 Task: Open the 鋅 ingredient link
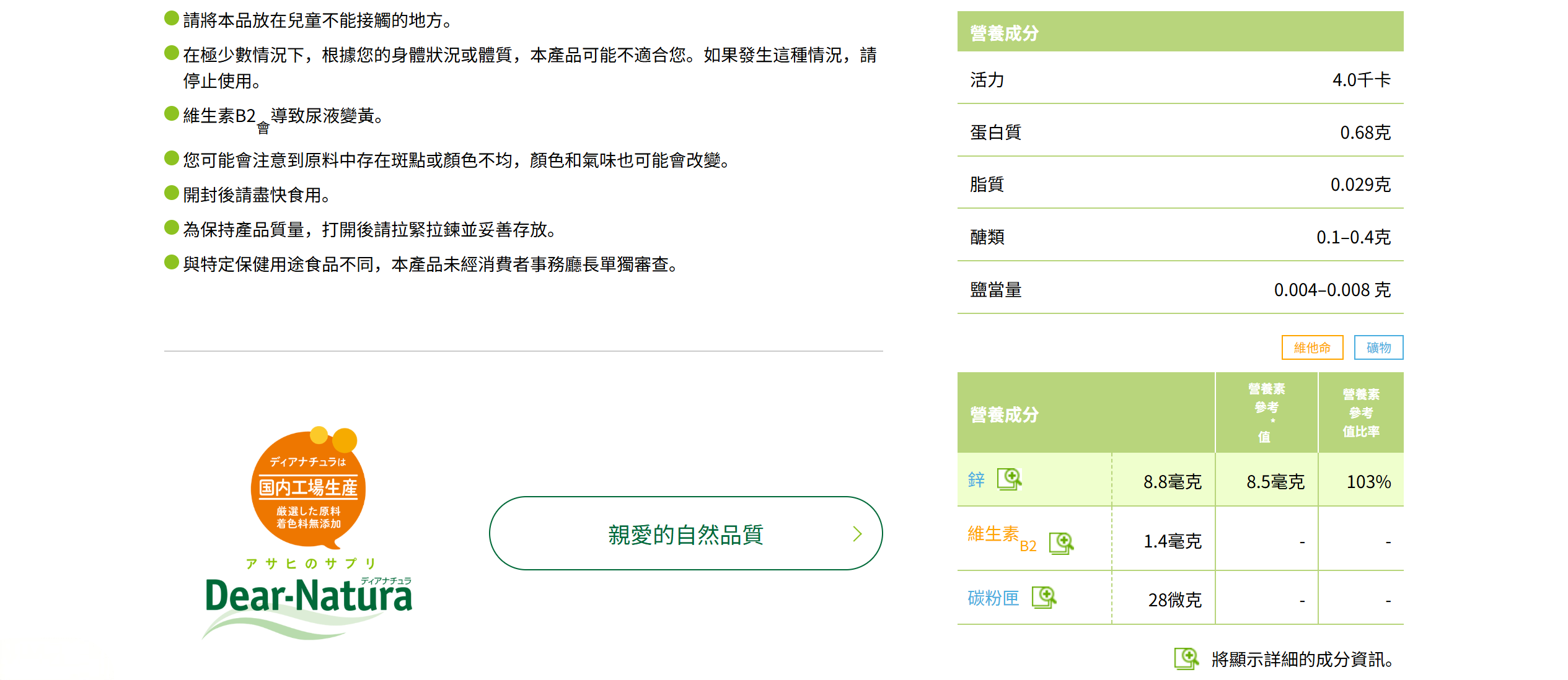click(976, 479)
